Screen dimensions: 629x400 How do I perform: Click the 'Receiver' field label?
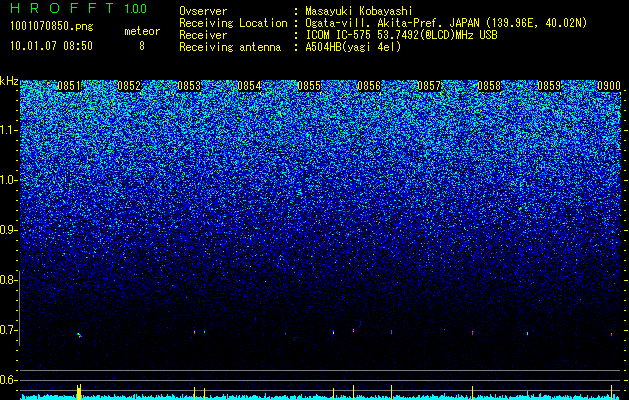click(203, 35)
